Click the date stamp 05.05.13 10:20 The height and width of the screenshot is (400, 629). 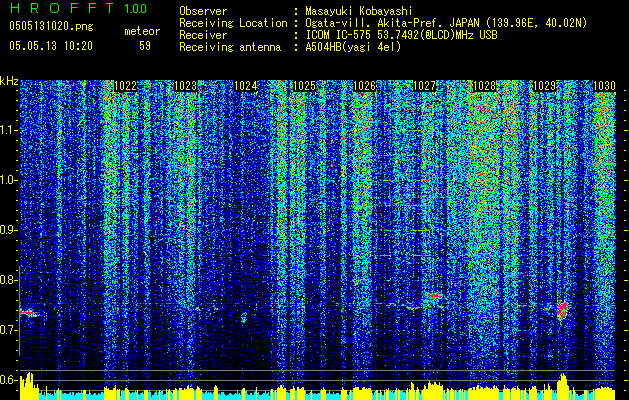(x=51, y=46)
